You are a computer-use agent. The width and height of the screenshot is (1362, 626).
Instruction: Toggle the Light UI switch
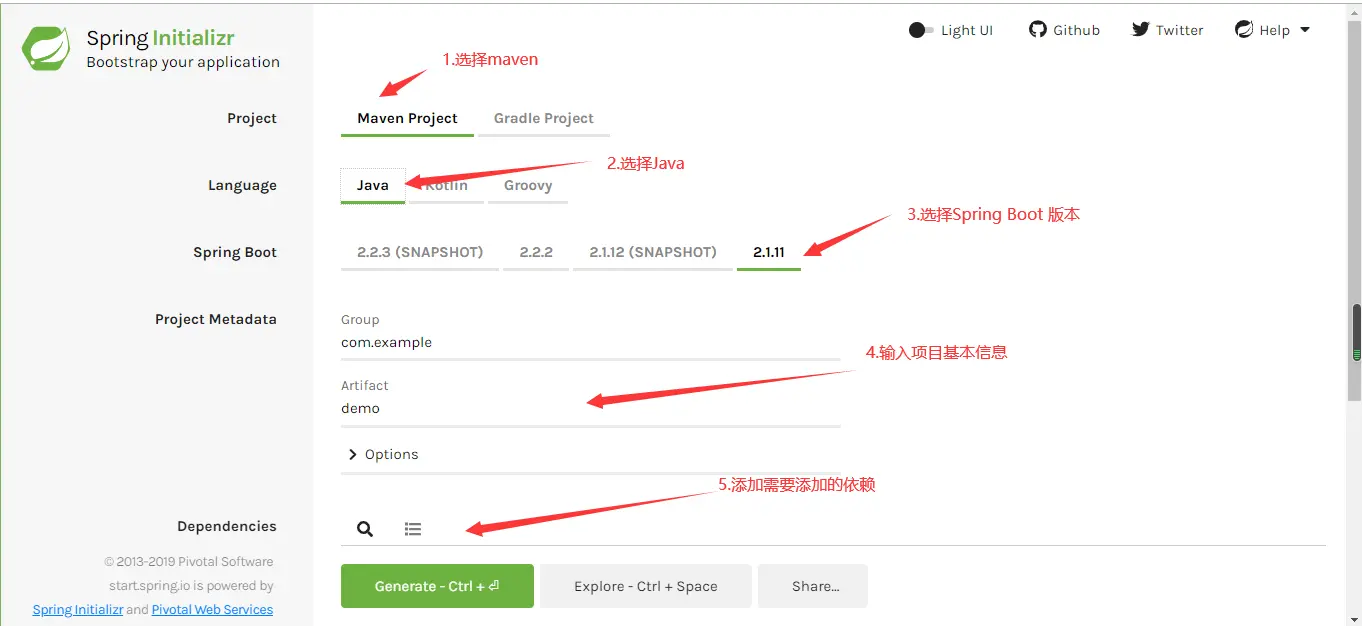click(x=921, y=30)
